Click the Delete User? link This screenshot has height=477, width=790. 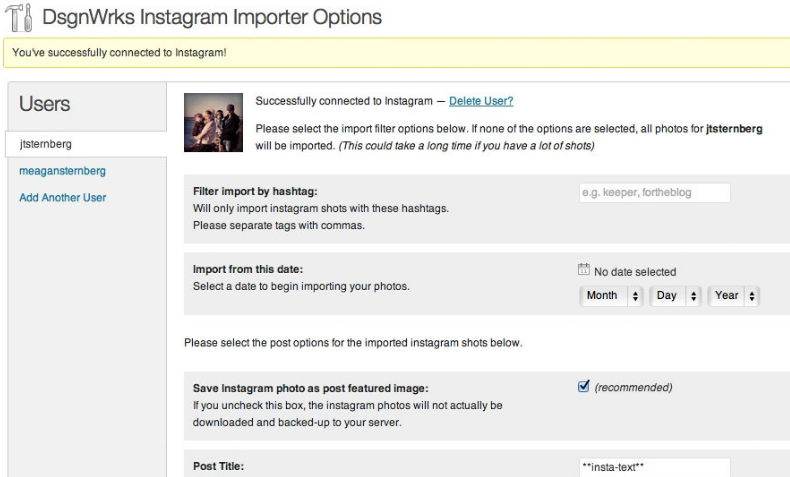(x=481, y=101)
